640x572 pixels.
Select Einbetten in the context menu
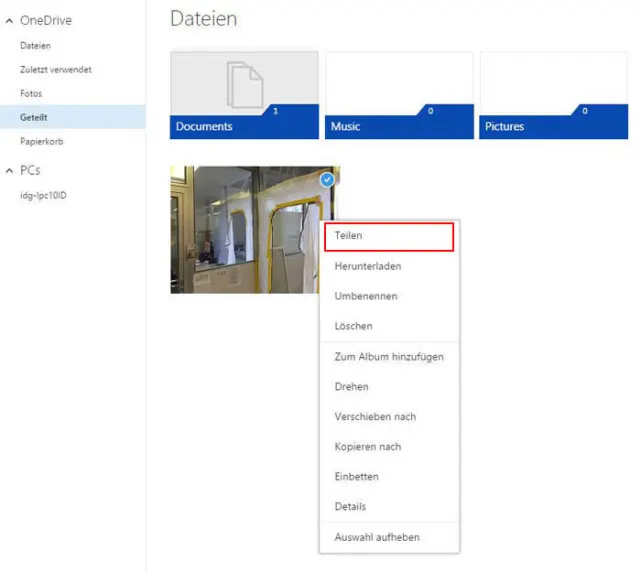pos(389,477)
